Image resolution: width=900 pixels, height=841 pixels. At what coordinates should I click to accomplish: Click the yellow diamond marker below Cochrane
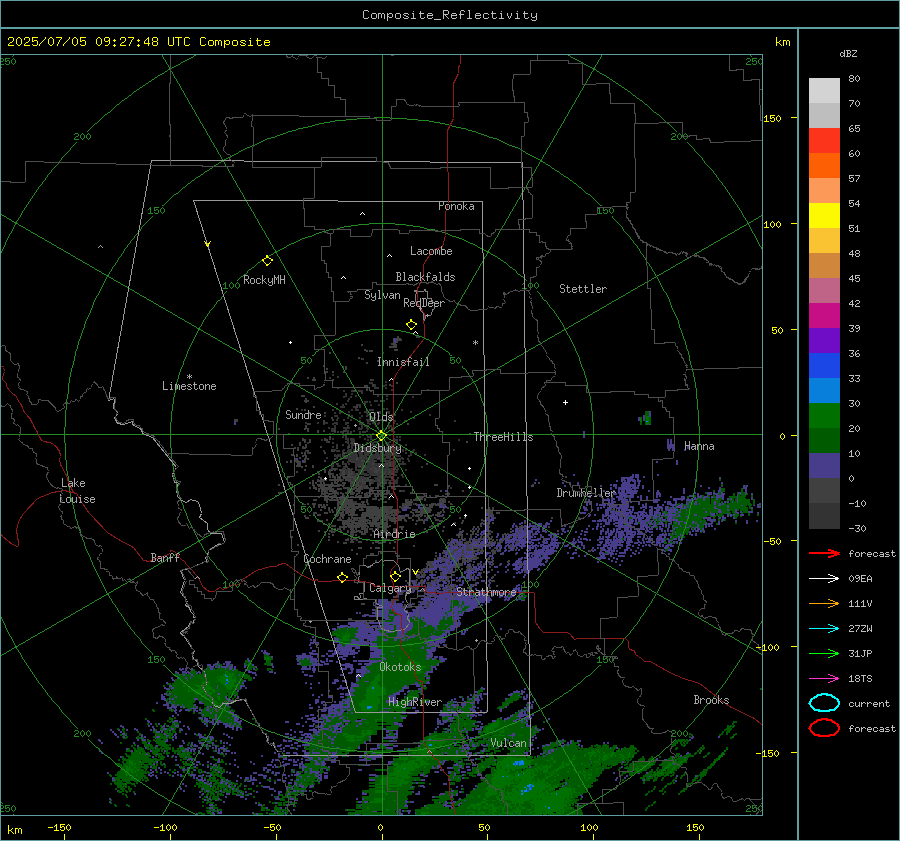pos(342,577)
